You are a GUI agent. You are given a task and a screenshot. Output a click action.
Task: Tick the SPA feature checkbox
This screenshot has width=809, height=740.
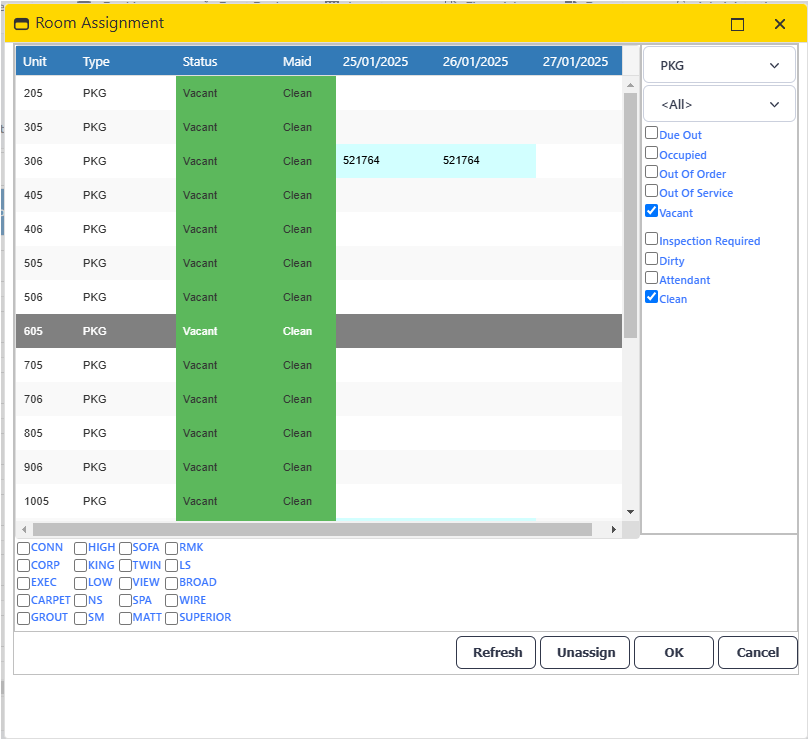pos(125,601)
